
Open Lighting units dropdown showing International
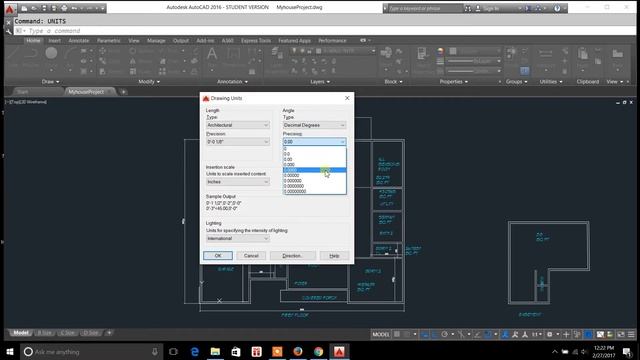[x=238, y=238]
